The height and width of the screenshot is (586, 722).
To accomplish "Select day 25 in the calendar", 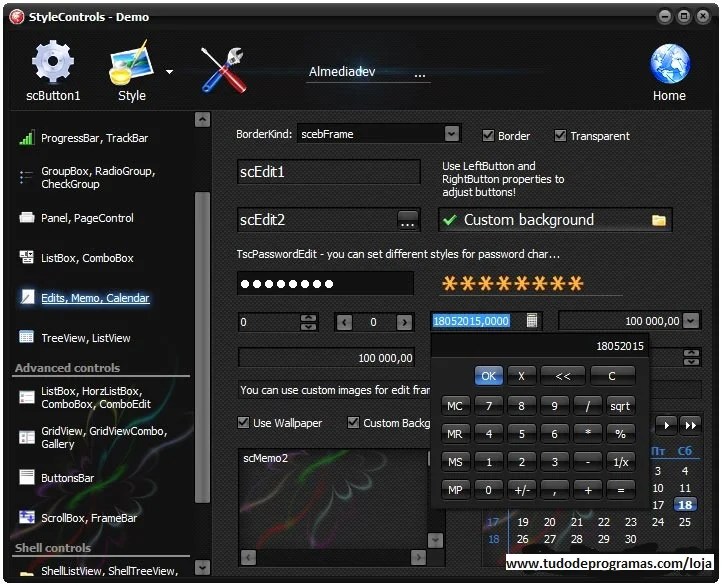I will click(x=685, y=522).
